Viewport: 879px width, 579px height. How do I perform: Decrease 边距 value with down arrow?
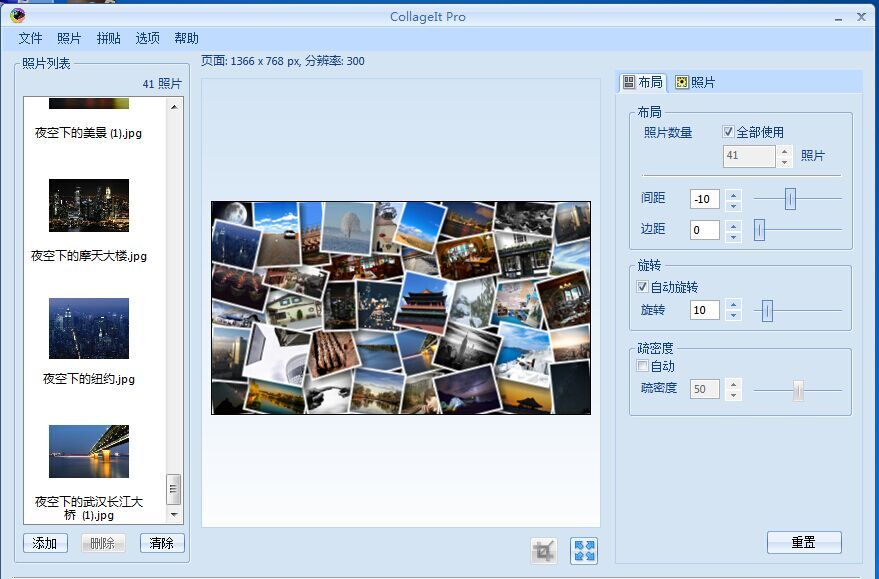(x=733, y=236)
